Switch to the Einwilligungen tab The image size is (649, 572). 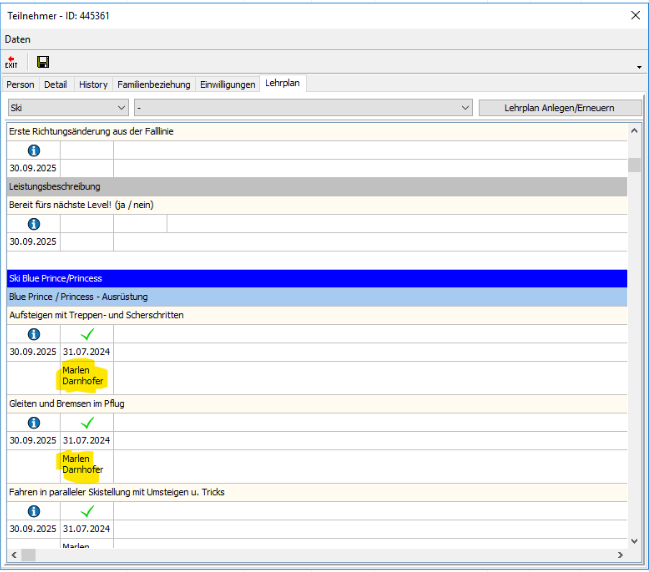tap(227, 85)
